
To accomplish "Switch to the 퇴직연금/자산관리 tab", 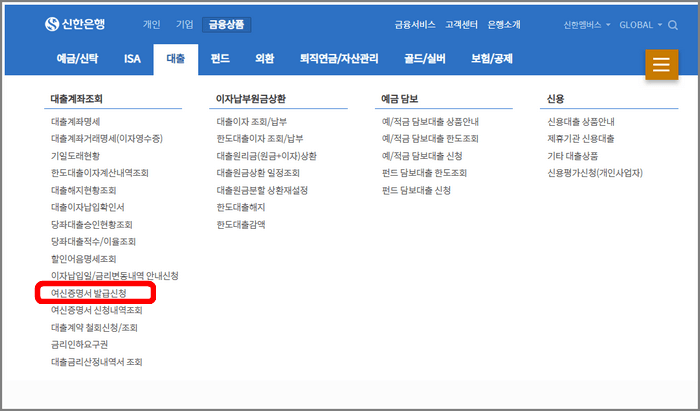I will pyautogui.click(x=339, y=58).
